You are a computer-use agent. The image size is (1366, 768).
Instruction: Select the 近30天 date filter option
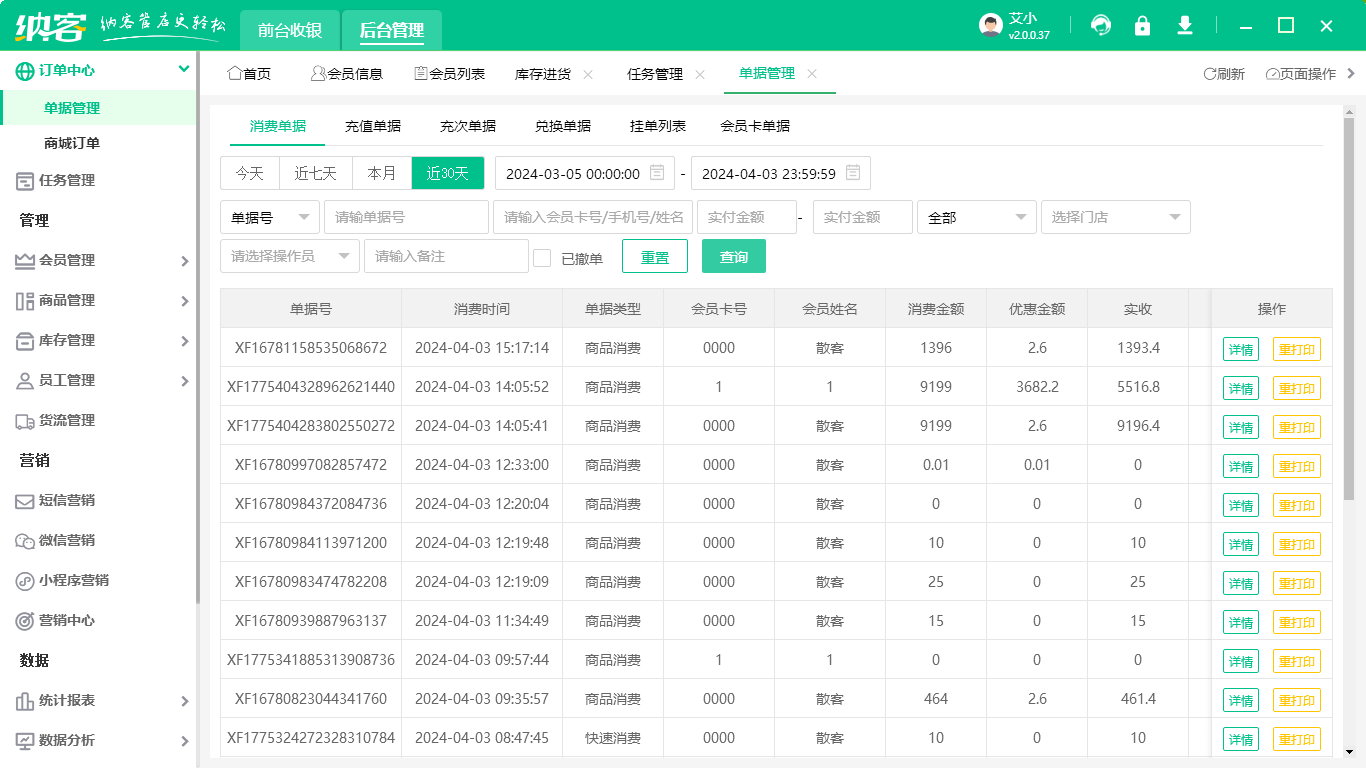(448, 172)
